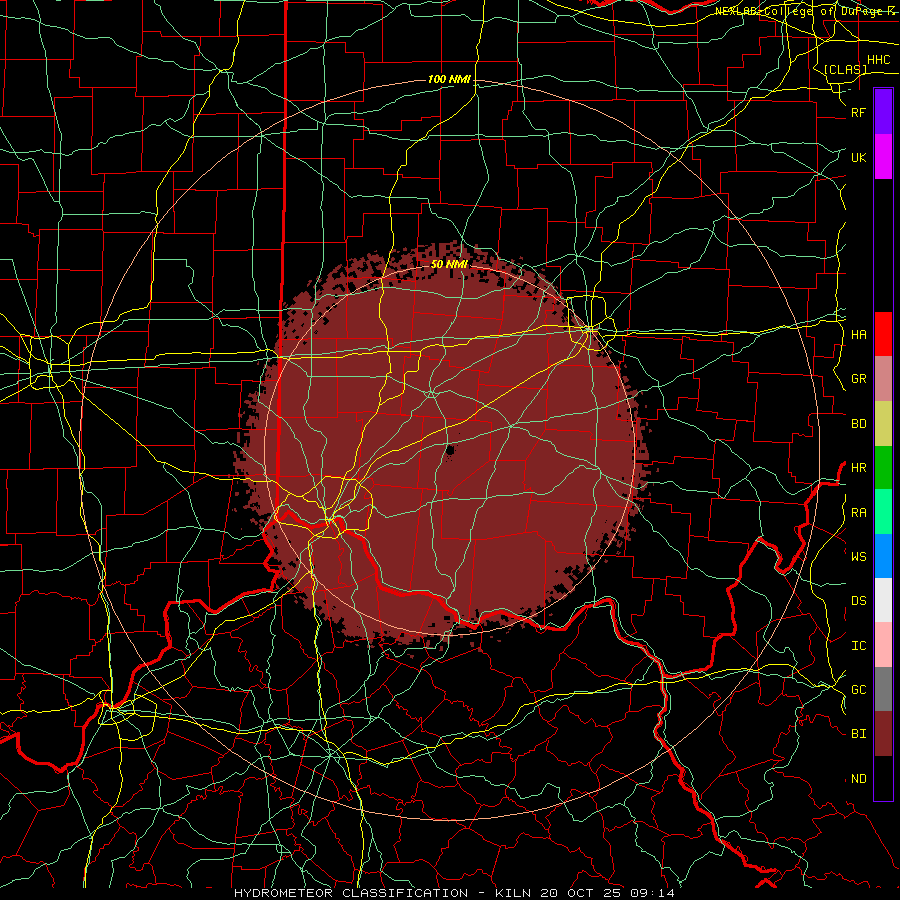Click the HR green legend swatch
The image size is (900, 900).
883,468
